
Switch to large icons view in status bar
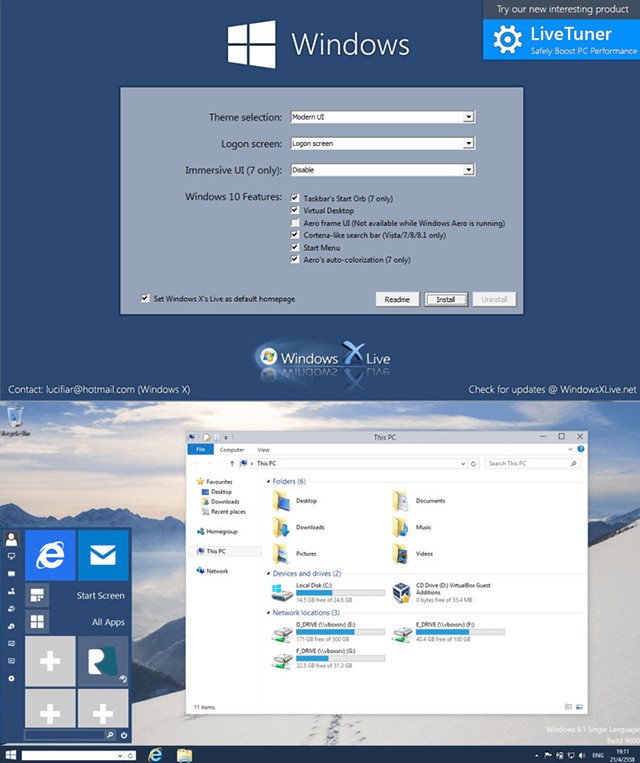tap(579, 707)
